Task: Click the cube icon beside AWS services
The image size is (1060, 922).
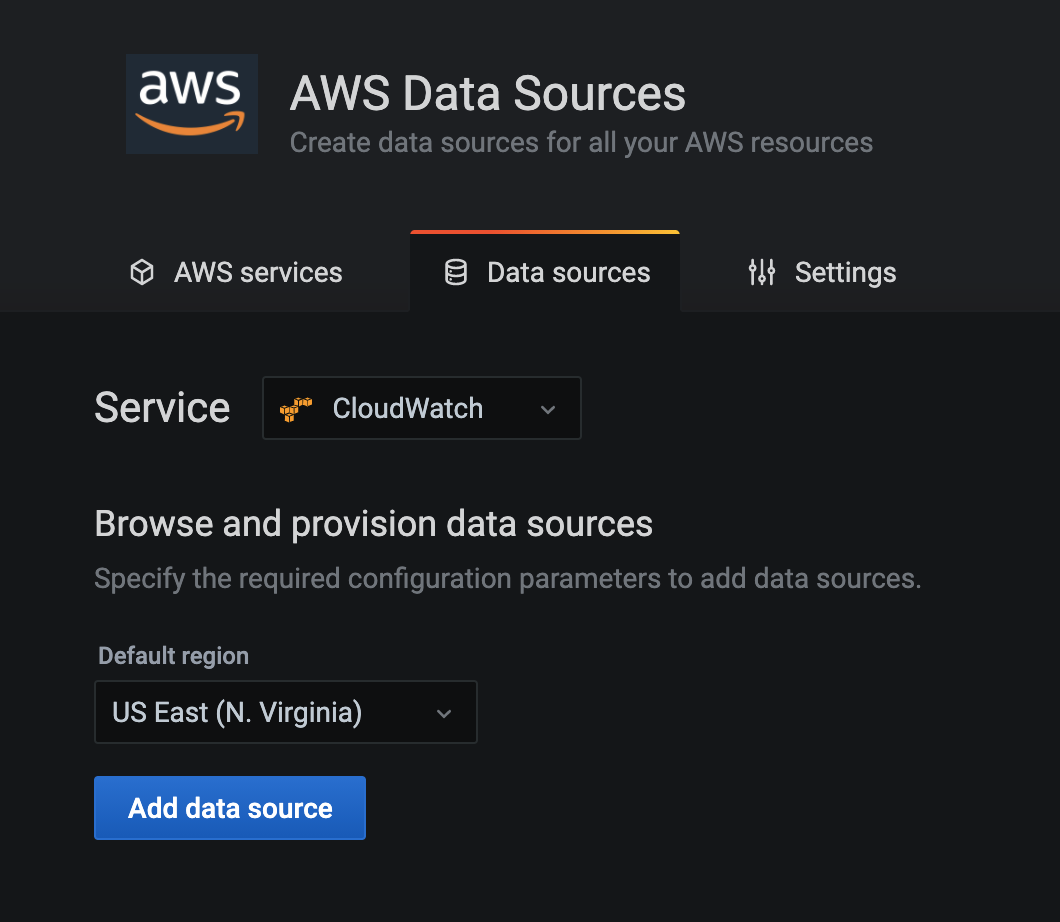Action: [x=142, y=273]
